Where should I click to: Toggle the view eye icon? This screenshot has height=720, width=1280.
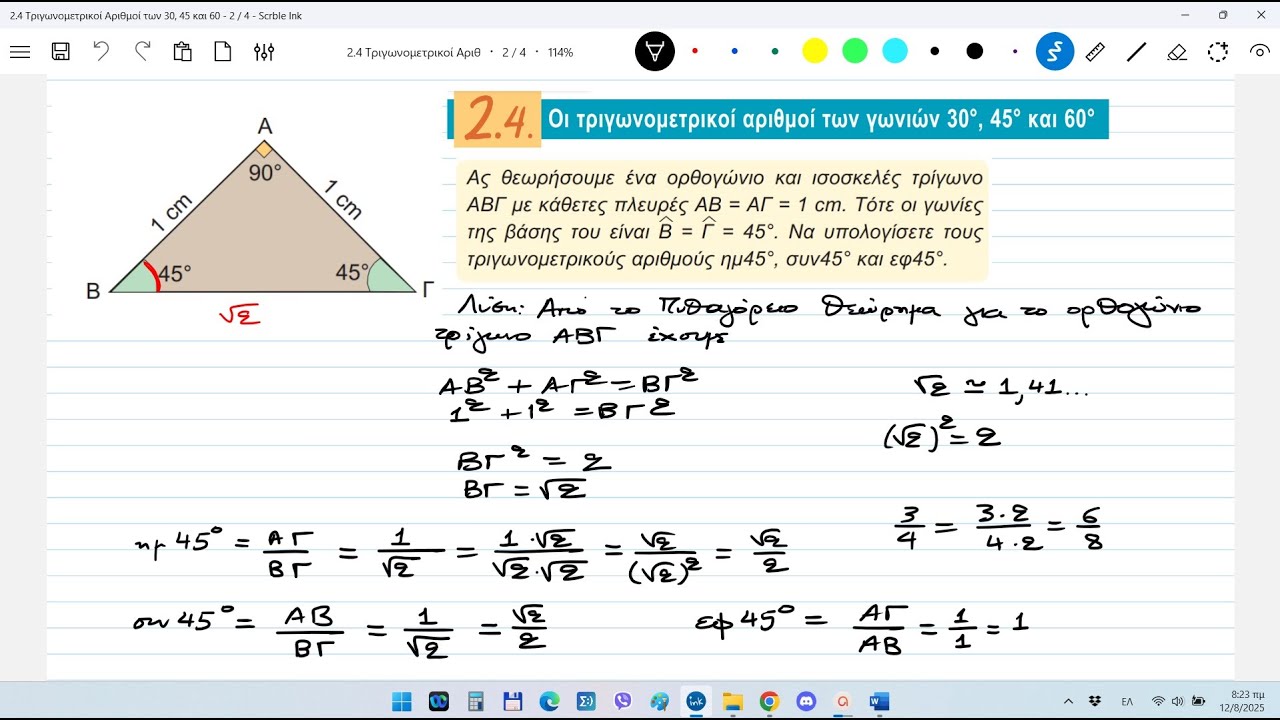click(x=1259, y=52)
